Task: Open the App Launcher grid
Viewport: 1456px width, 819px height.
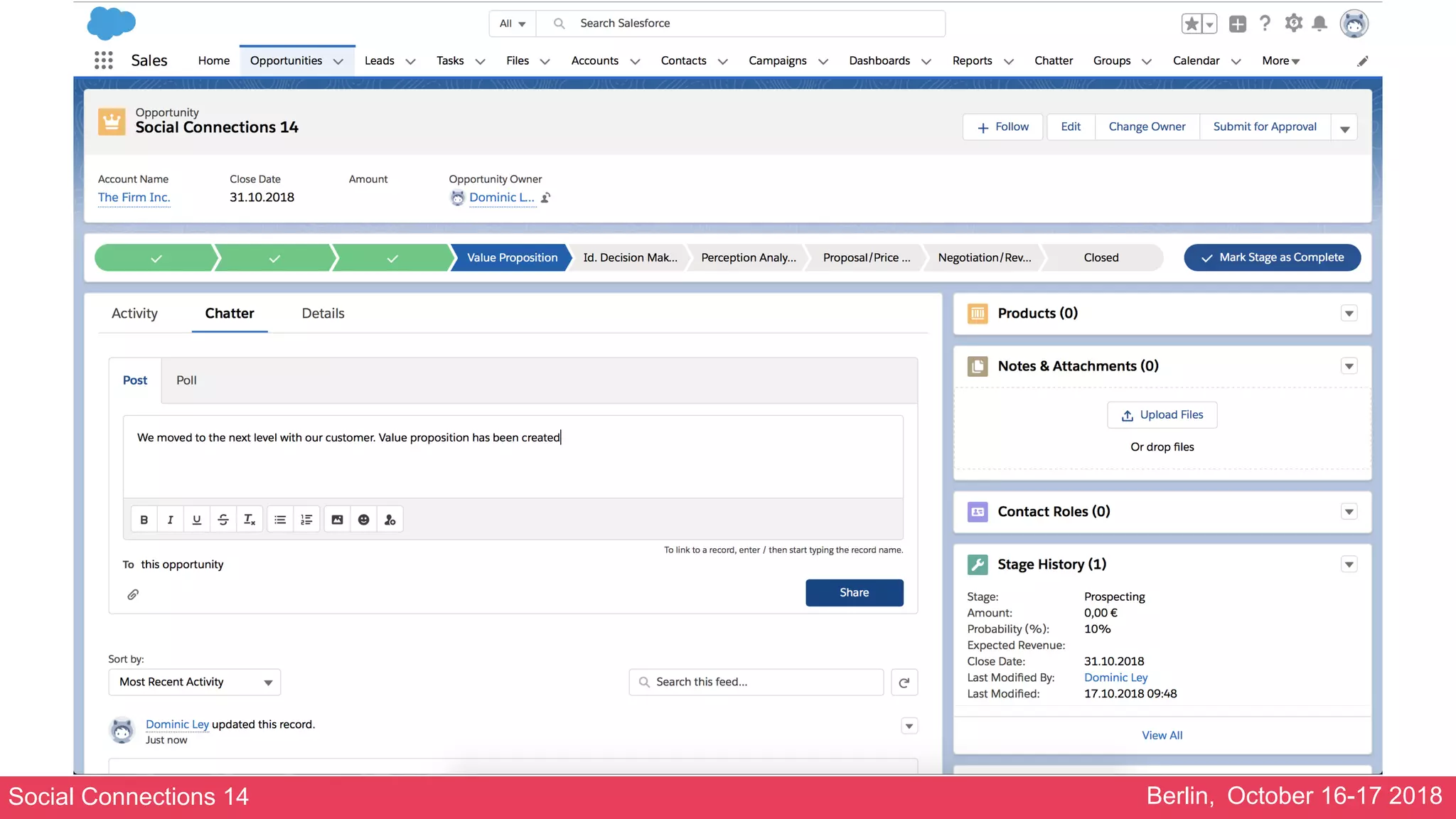Action: coord(104,60)
